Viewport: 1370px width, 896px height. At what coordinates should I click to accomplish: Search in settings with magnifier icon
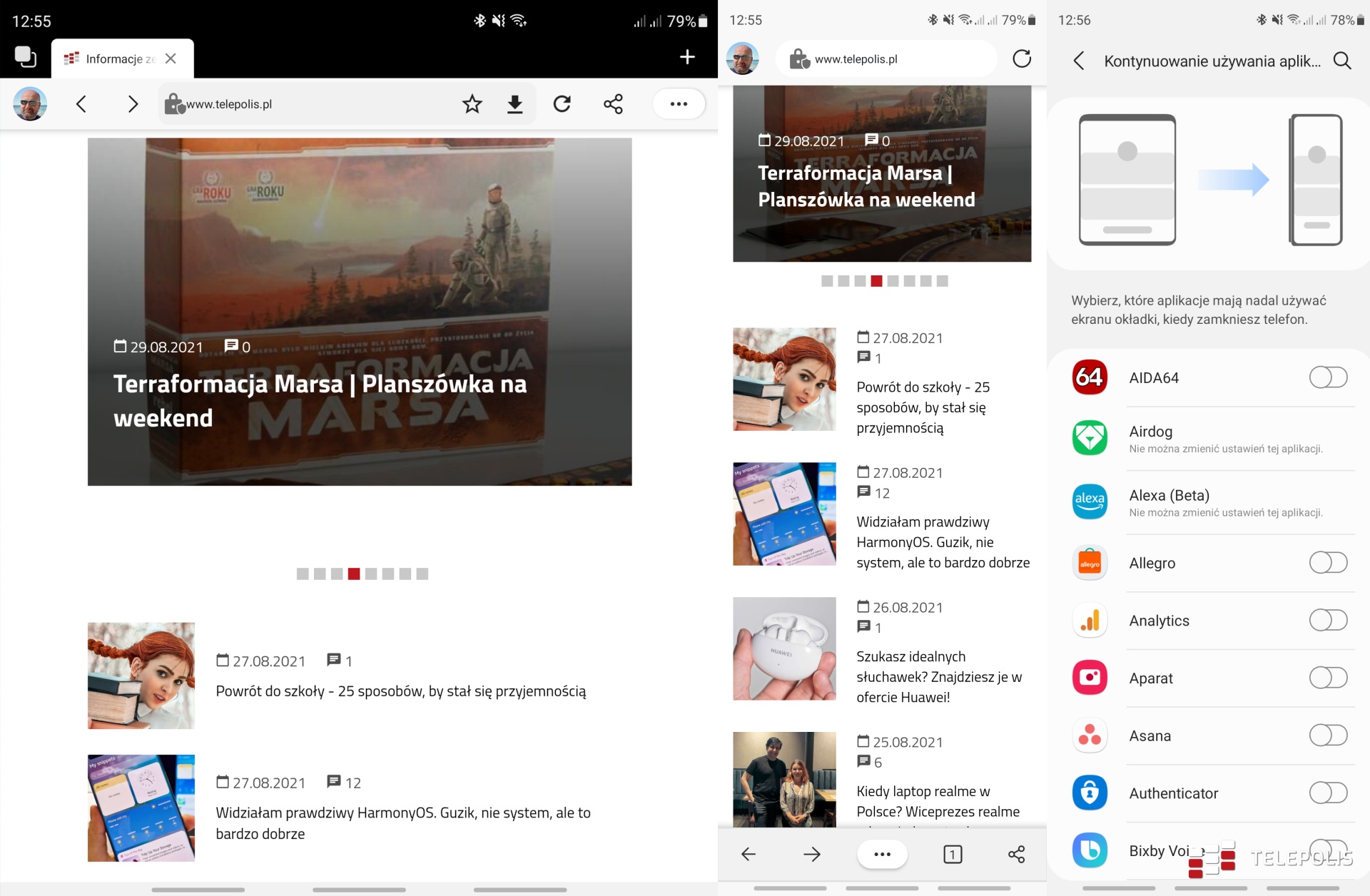point(1342,61)
